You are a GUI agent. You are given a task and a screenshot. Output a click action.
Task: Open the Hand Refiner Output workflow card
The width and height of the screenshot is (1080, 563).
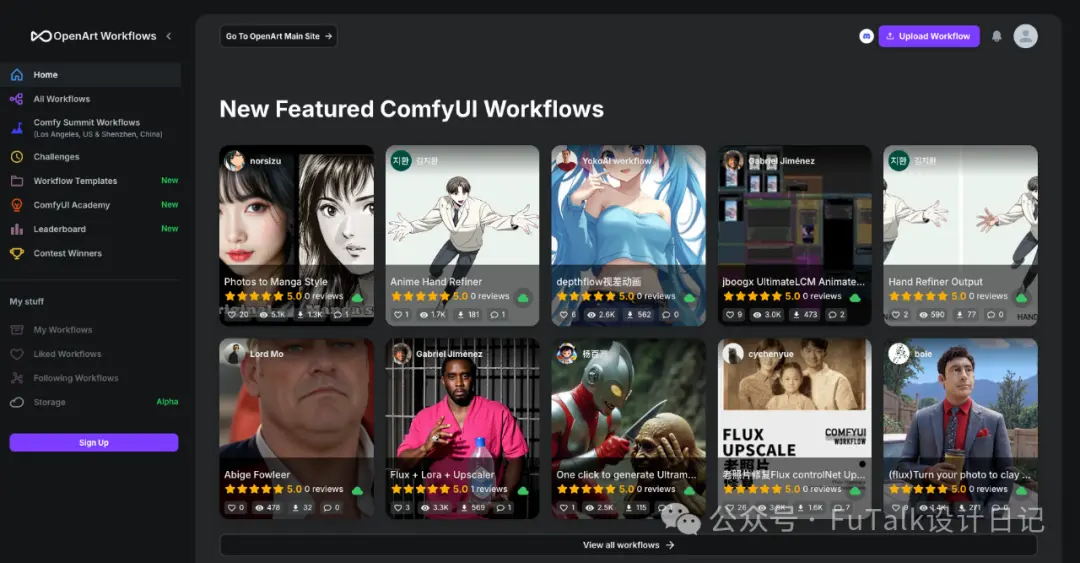point(960,235)
